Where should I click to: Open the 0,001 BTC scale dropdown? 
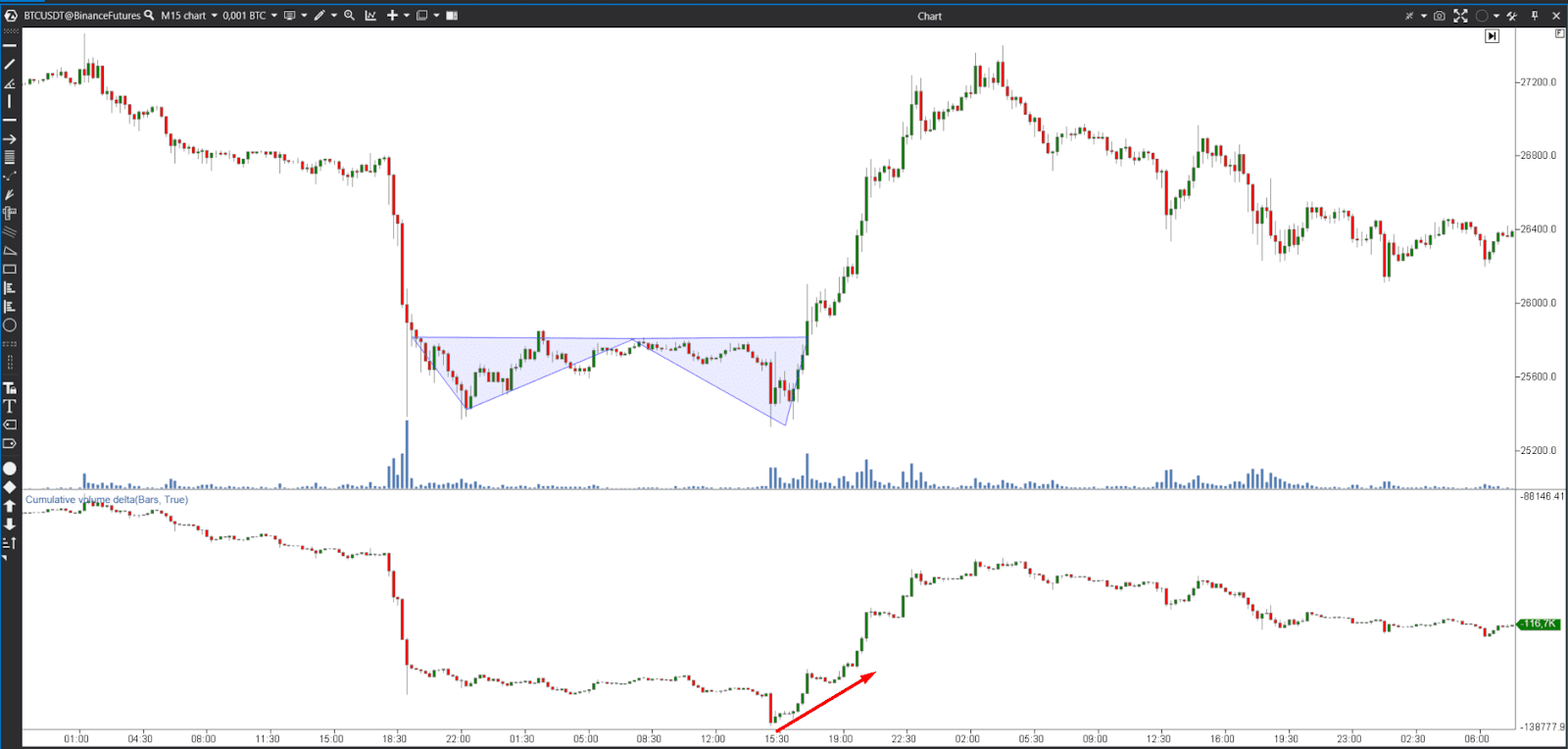[x=250, y=15]
